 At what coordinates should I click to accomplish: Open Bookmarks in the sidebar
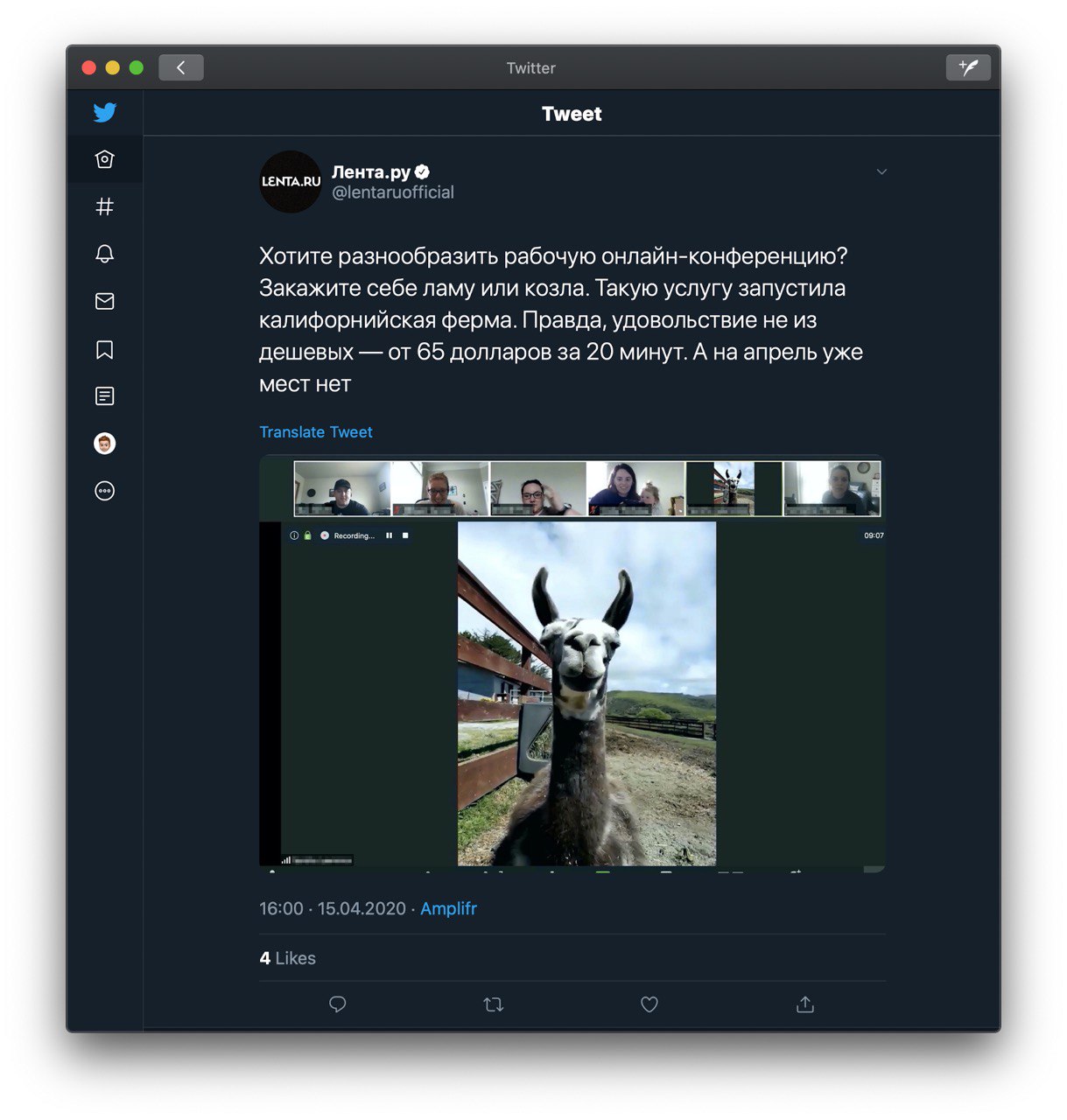105,350
